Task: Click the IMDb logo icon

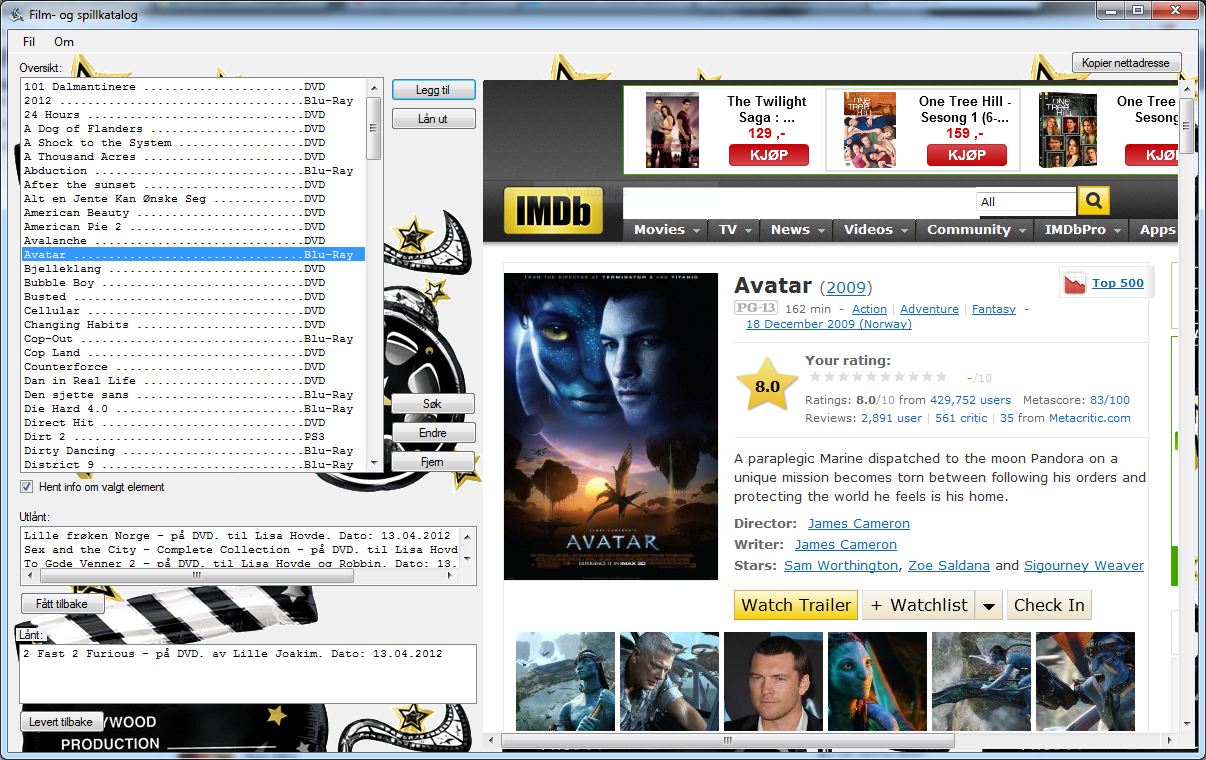Action: coord(553,211)
